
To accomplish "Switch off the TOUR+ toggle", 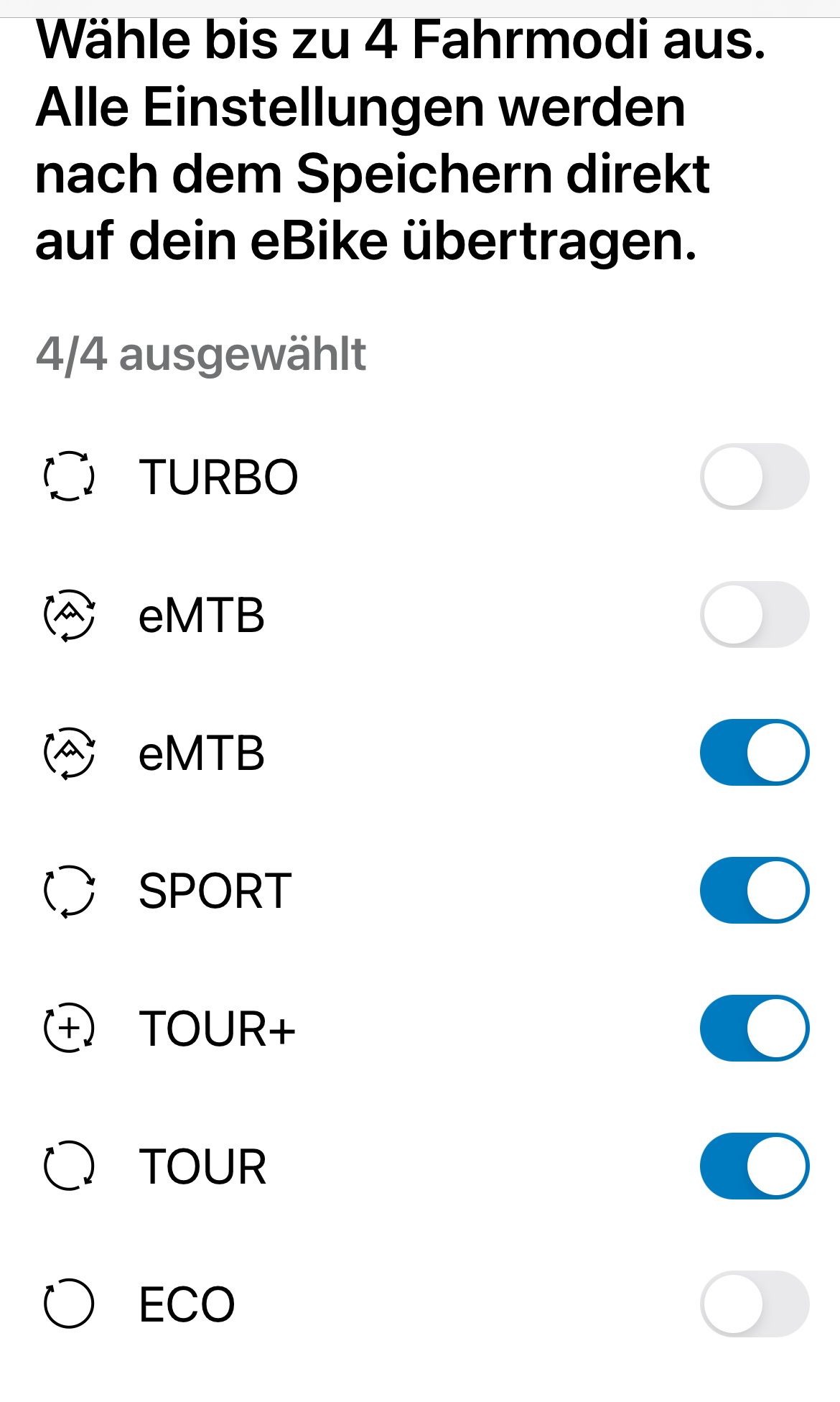I will 754,1029.
